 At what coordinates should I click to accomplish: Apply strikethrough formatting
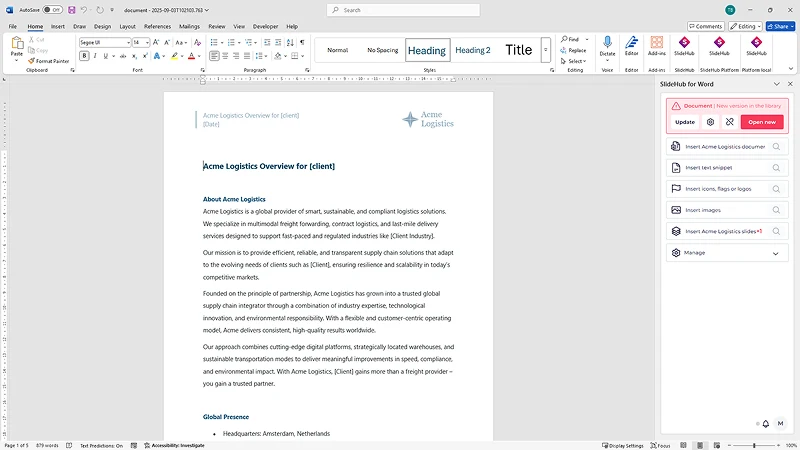123,56
